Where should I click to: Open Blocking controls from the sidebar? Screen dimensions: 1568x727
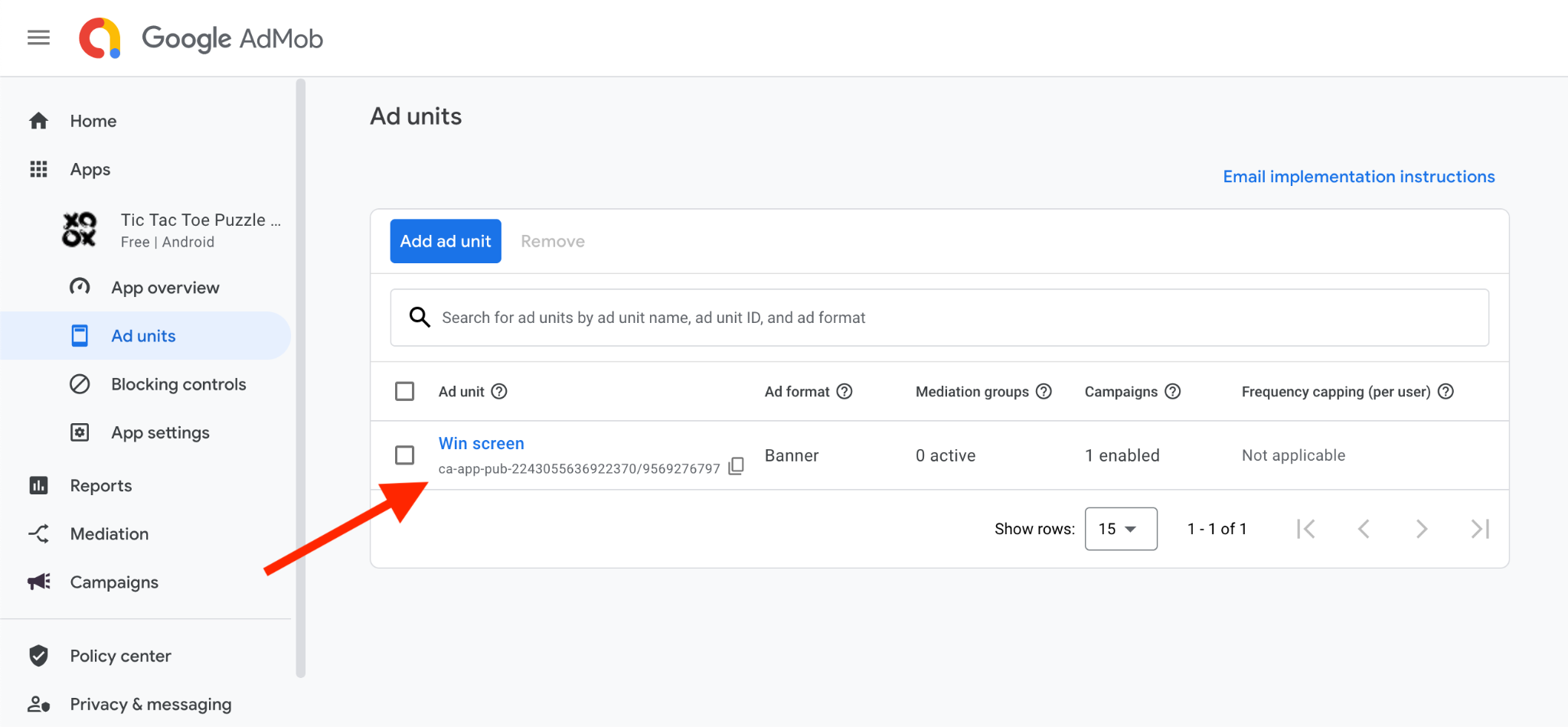pos(178,383)
